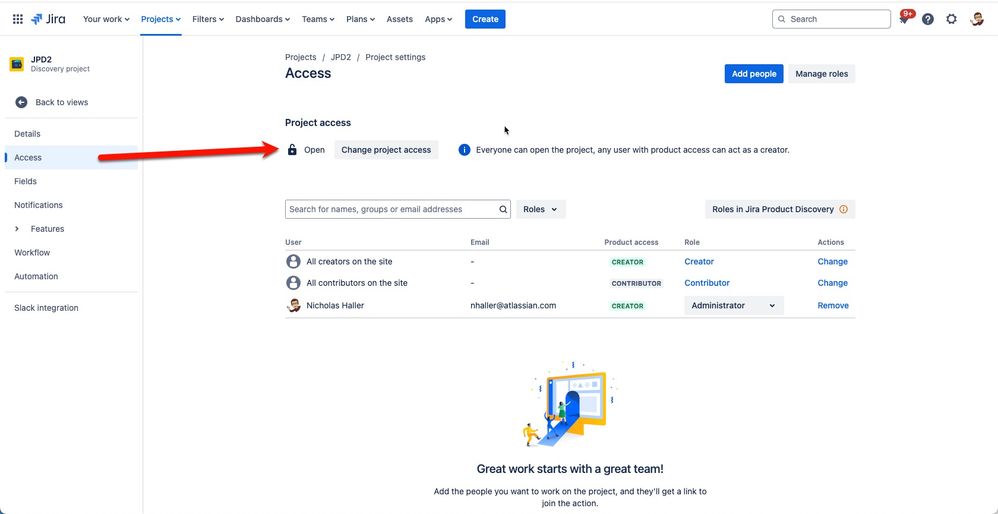The width and height of the screenshot is (998, 514).
Task: Click Change for All contributors on the site
Action: tap(833, 283)
